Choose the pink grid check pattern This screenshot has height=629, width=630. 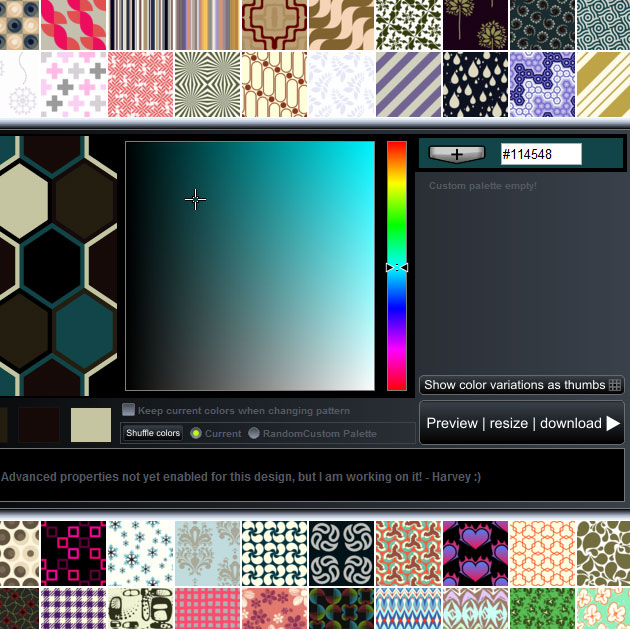[x=207, y=609]
